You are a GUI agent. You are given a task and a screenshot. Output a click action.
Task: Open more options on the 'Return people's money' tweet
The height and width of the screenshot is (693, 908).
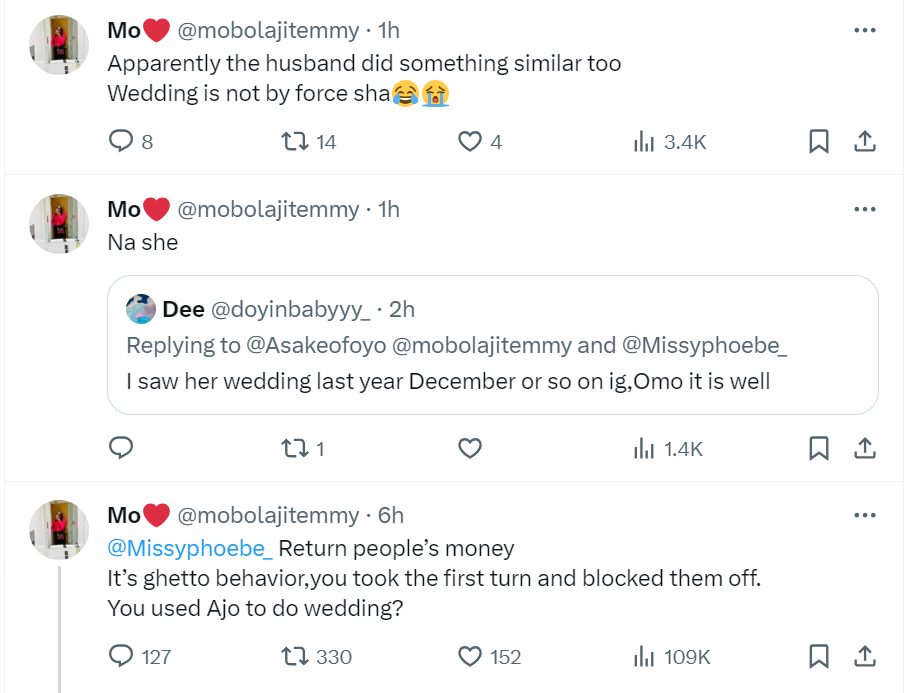pyautogui.click(x=865, y=515)
